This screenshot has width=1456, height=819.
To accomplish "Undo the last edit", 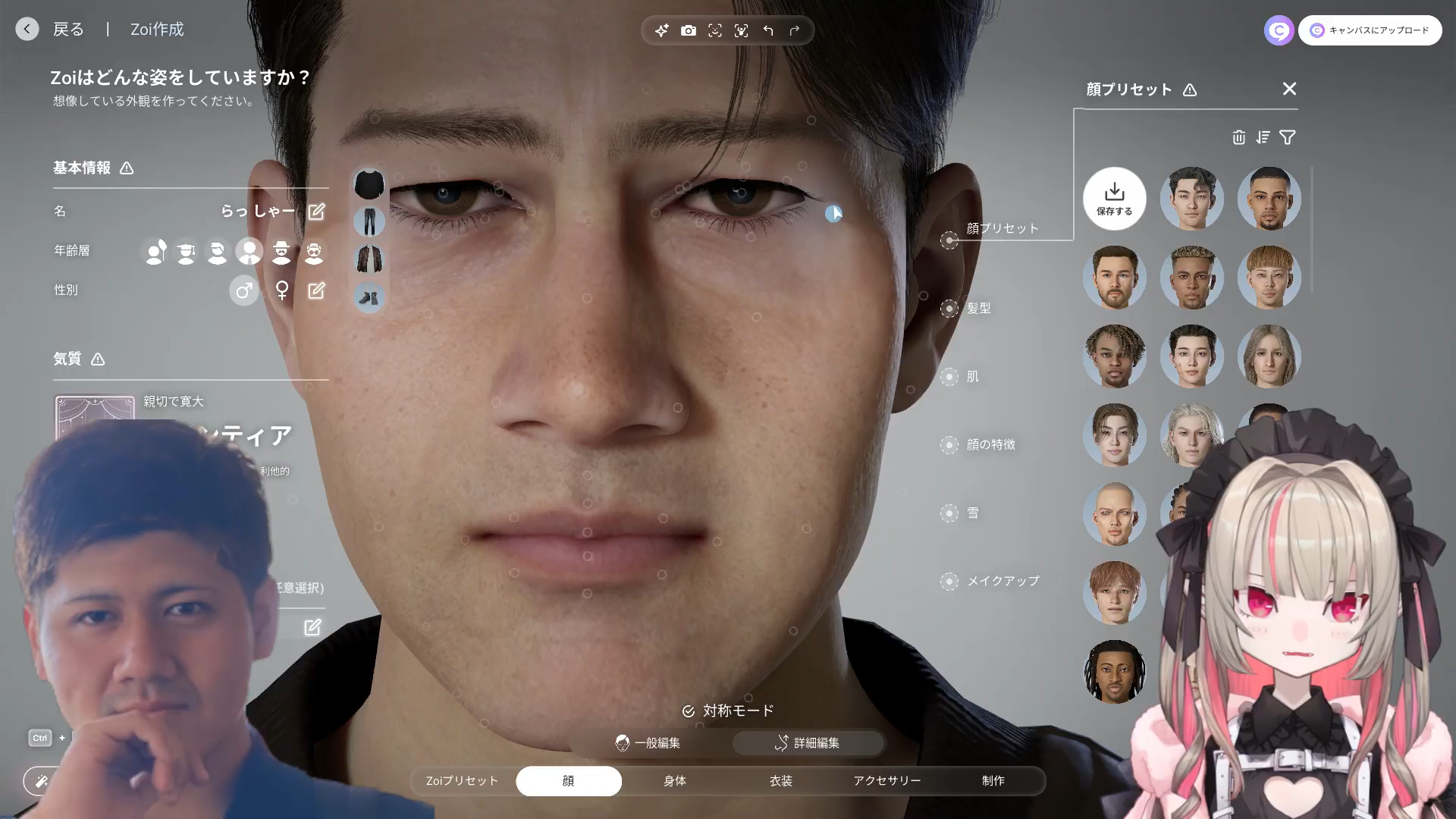I will coord(768,30).
